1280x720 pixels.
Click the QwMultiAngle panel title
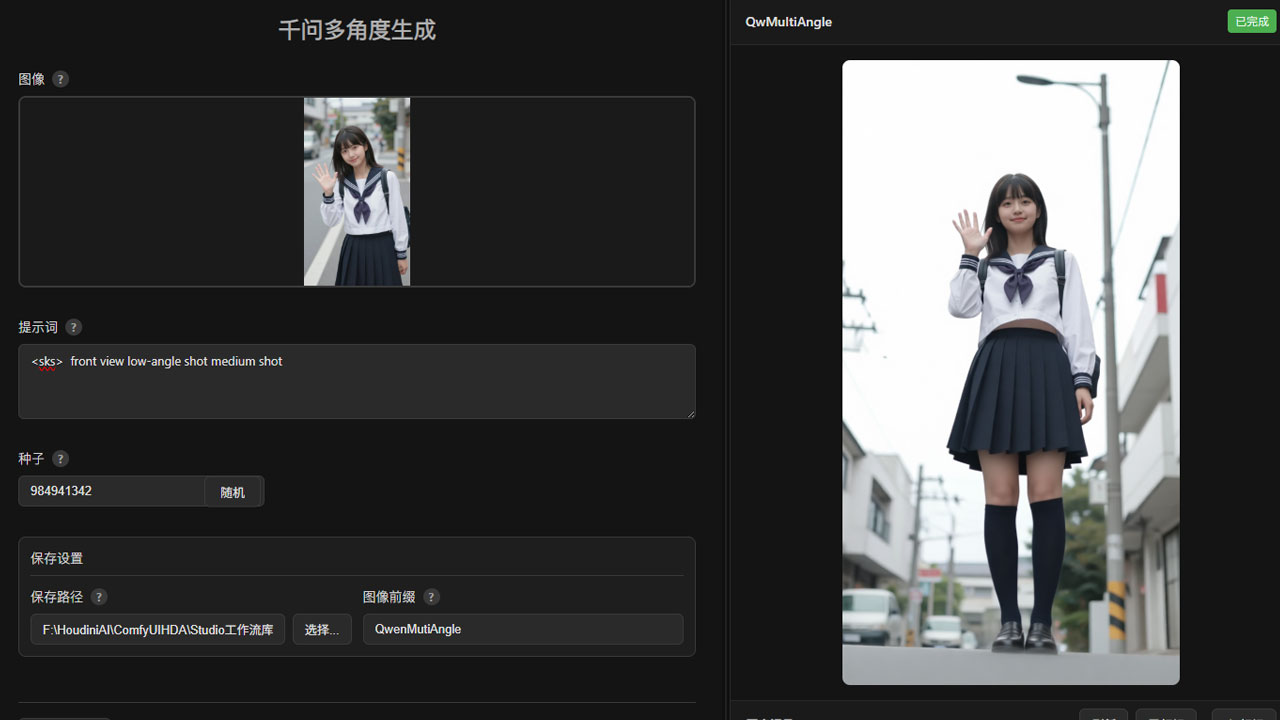(788, 22)
